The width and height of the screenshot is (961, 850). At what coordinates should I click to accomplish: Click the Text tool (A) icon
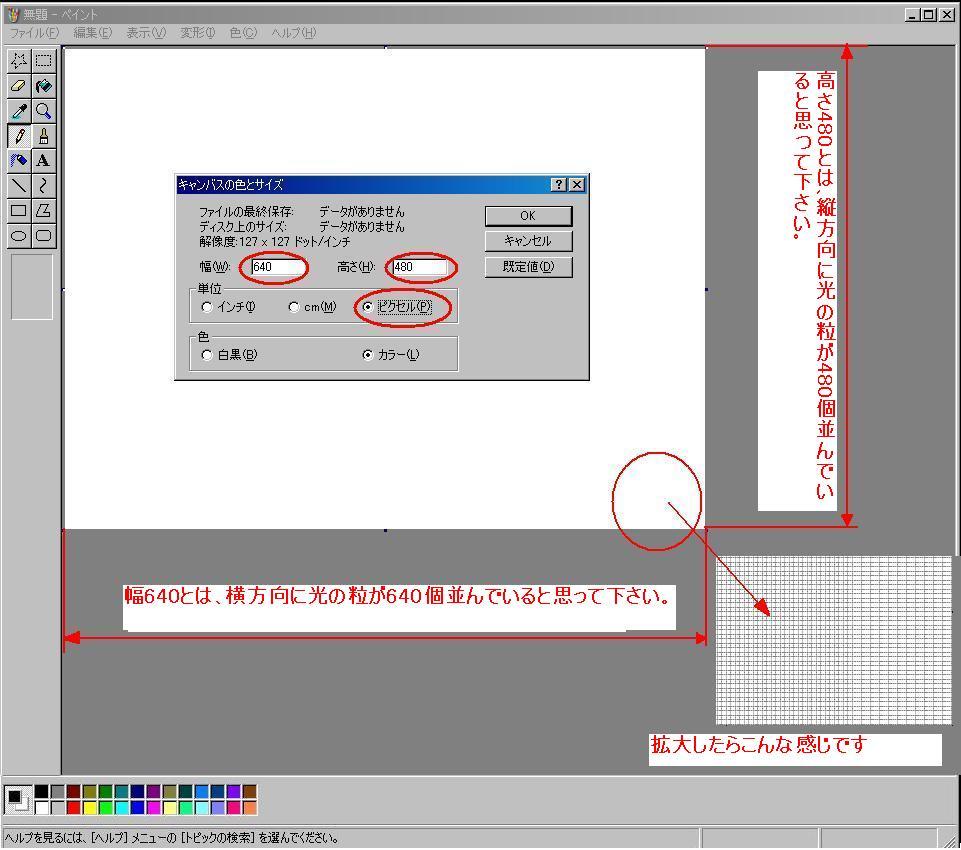point(43,161)
